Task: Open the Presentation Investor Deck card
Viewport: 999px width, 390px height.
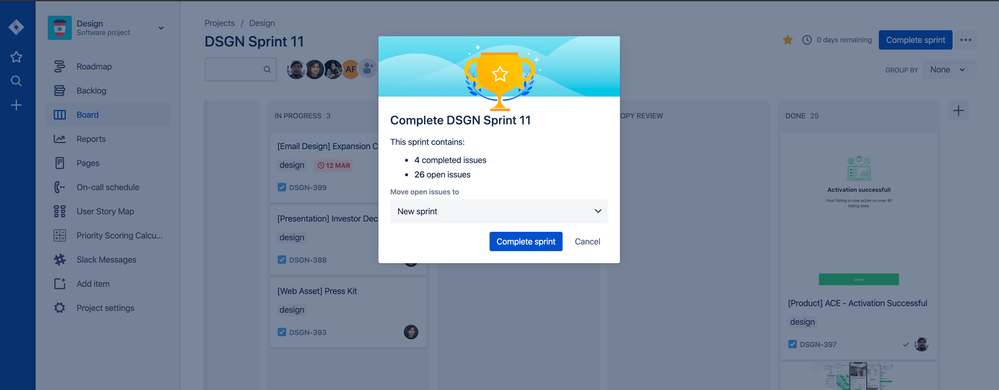Action: pyautogui.click(x=327, y=219)
